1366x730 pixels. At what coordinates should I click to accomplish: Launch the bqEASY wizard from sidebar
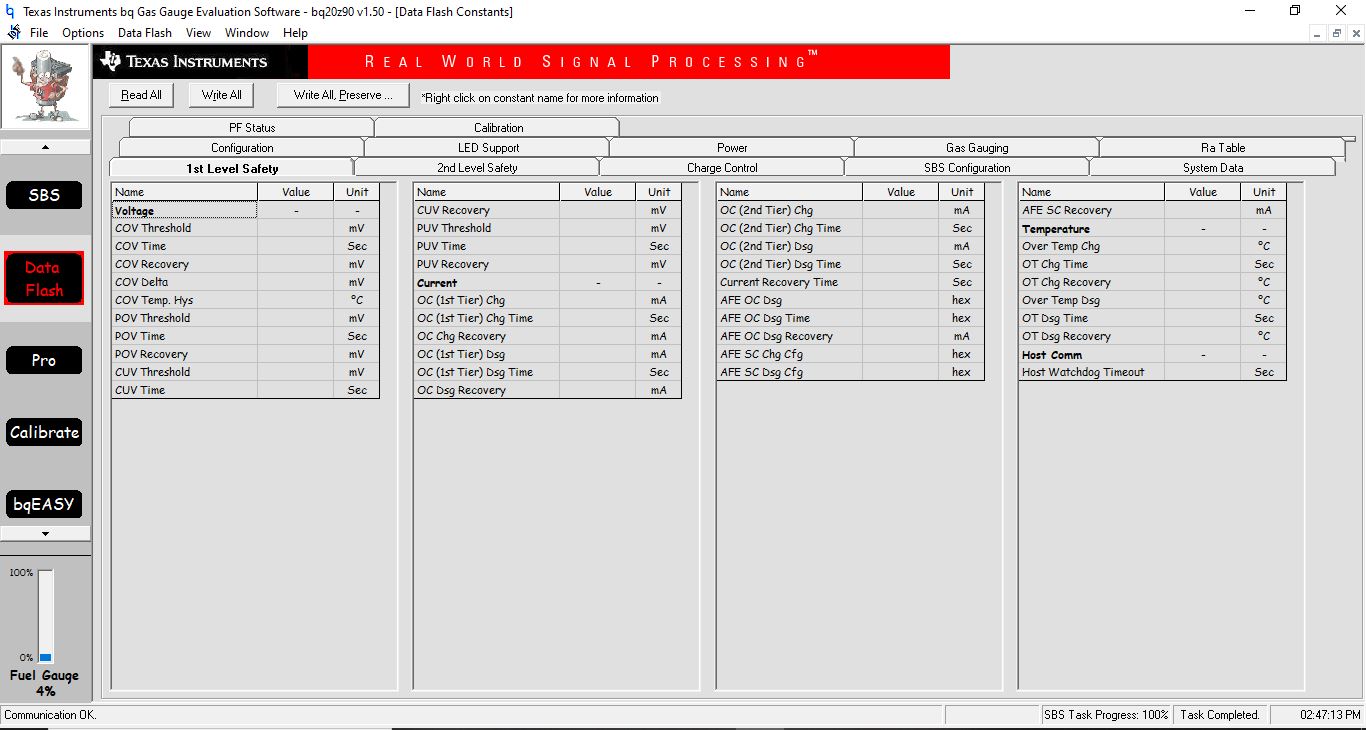tap(44, 504)
